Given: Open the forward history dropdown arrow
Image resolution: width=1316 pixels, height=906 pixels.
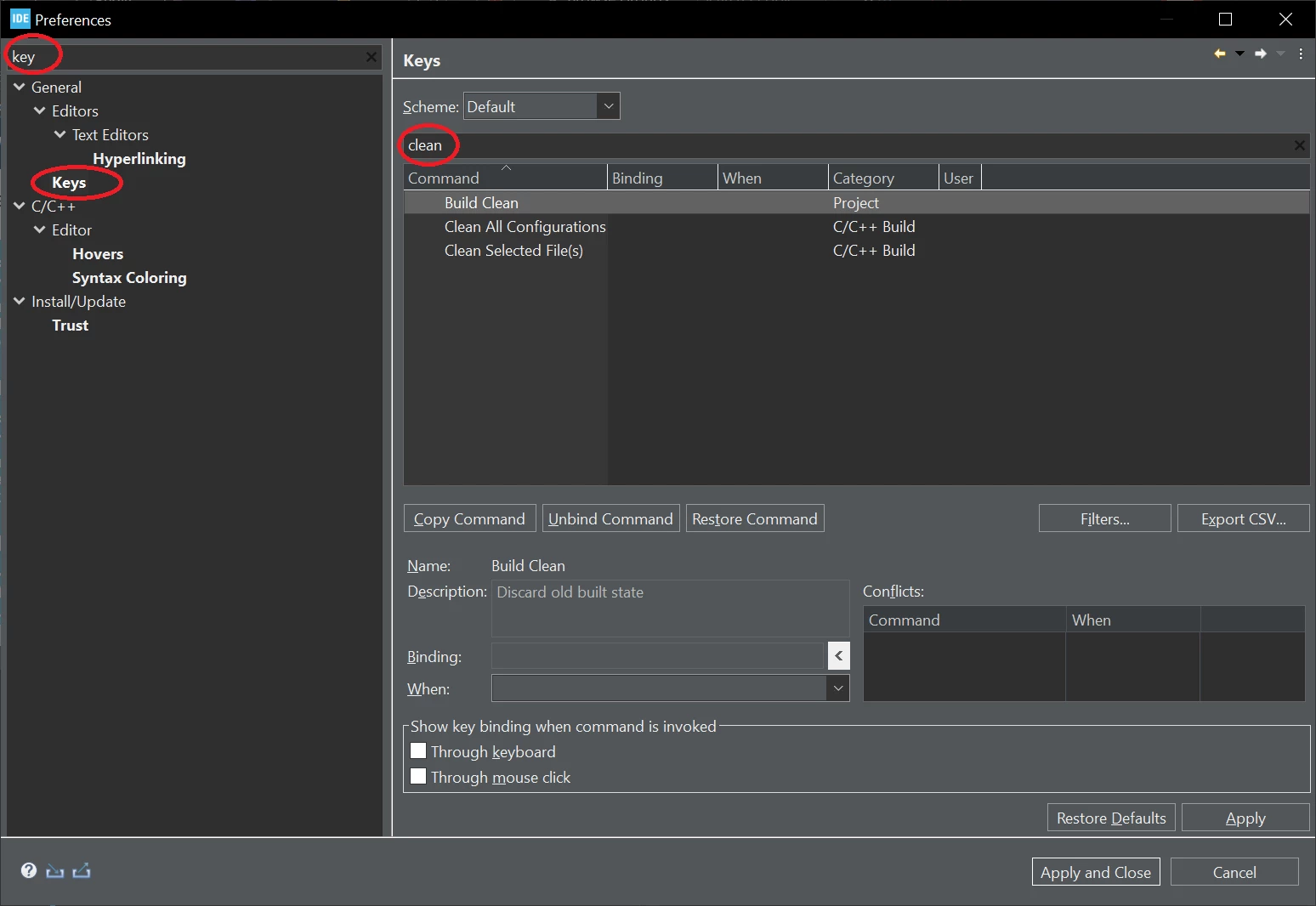Looking at the screenshot, I should pyautogui.click(x=1280, y=54).
